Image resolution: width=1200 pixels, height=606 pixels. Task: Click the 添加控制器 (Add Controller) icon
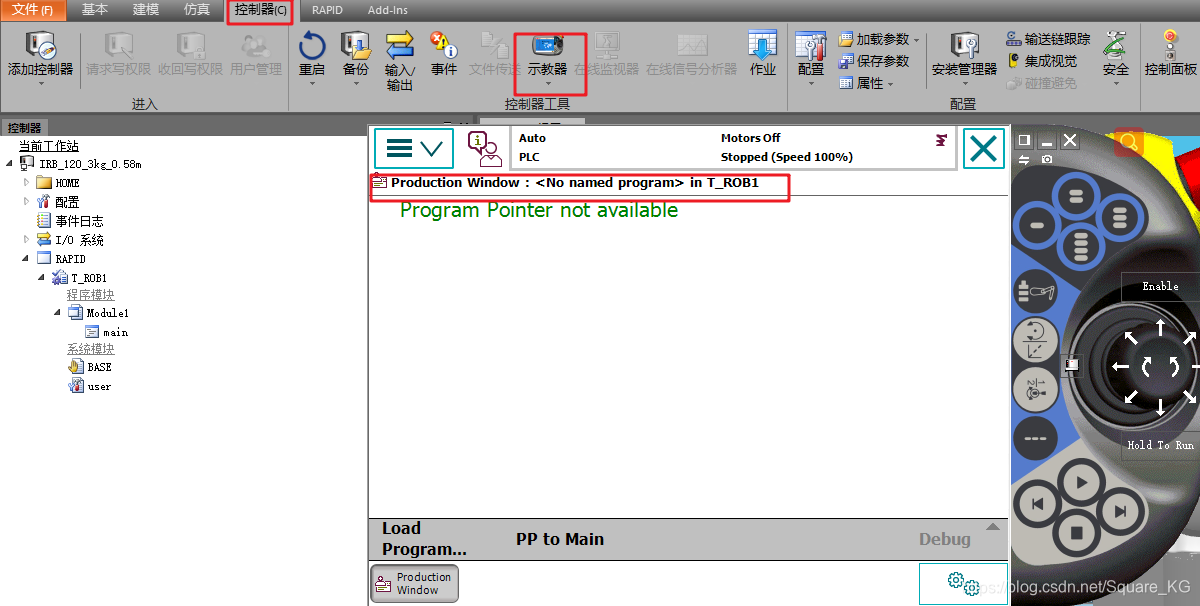[x=40, y=46]
